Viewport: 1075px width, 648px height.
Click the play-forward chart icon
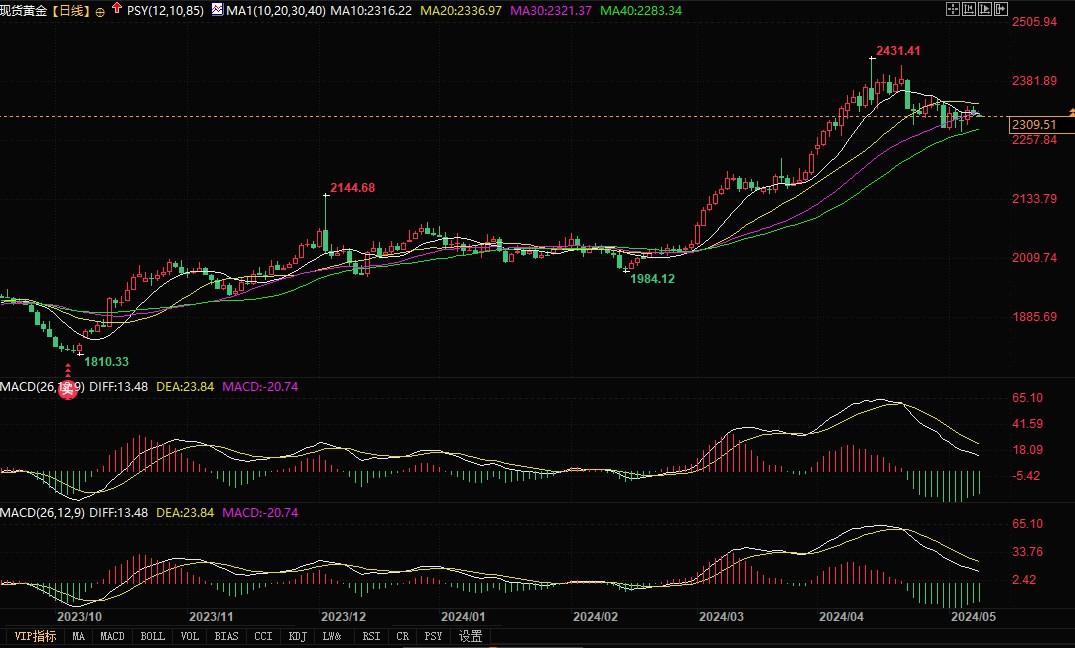987,9
